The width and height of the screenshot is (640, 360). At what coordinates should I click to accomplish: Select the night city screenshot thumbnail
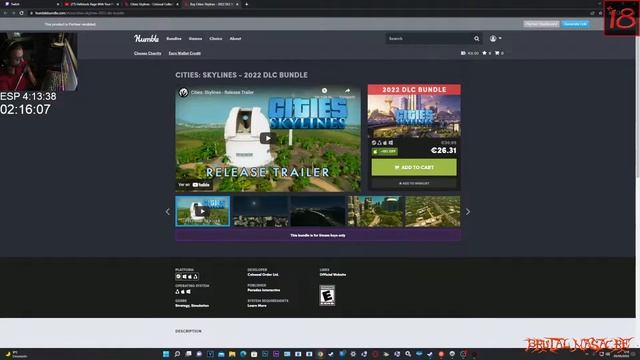[260, 211]
